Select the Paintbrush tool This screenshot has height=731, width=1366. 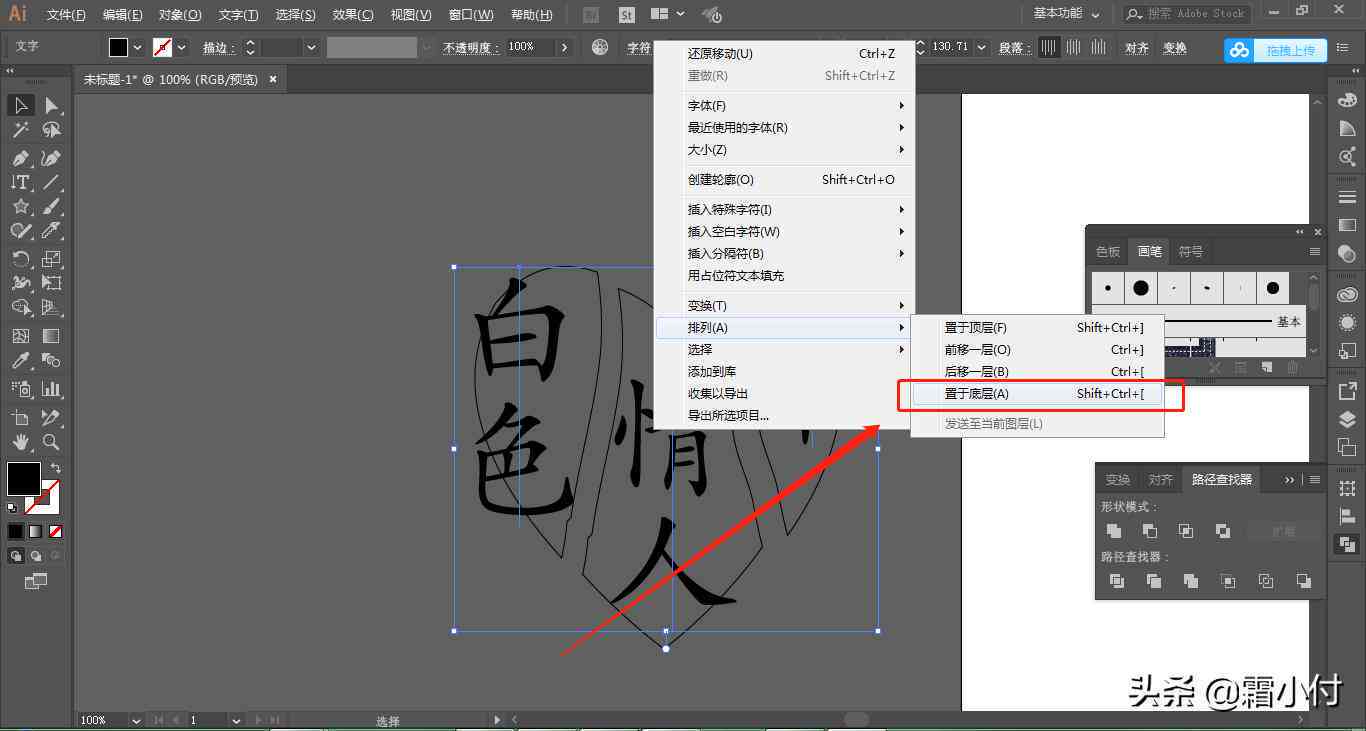[51, 206]
